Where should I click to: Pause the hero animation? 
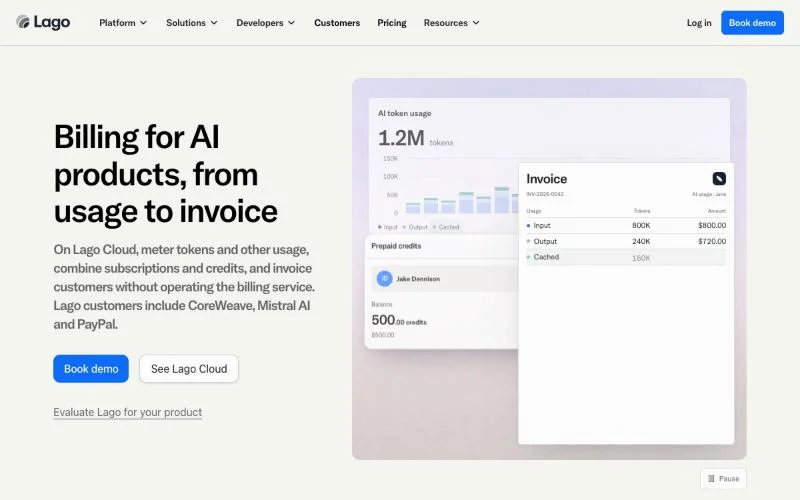[723, 479]
